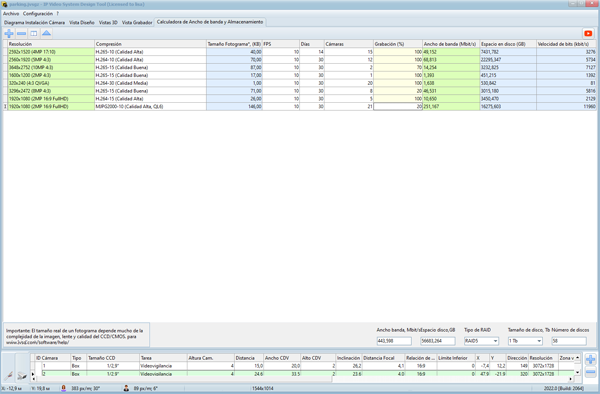Switch to the Diagrama Instalación Cámara tab
The height and width of the screenshot is (394, 600).
(34, 23)
